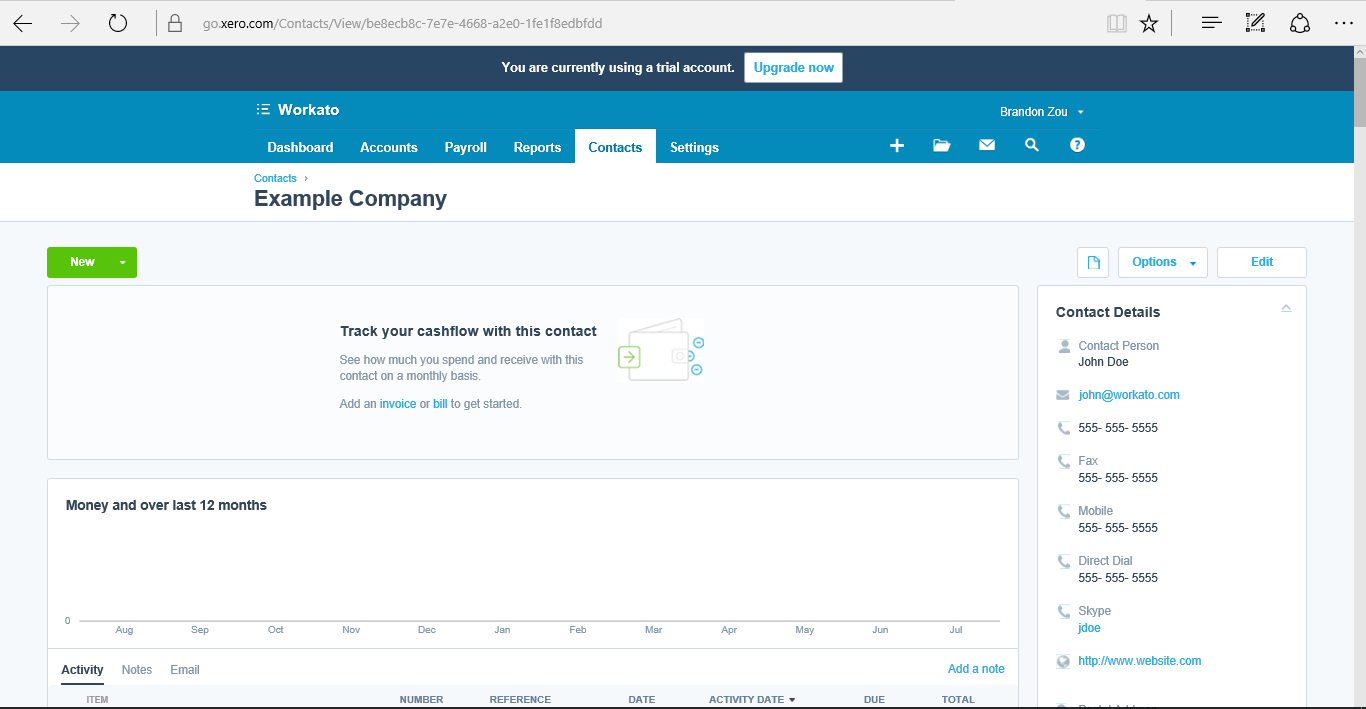Open the Help question mark icon
Viewport: 1366px width, 709px height.
[x=1077, y=146]
